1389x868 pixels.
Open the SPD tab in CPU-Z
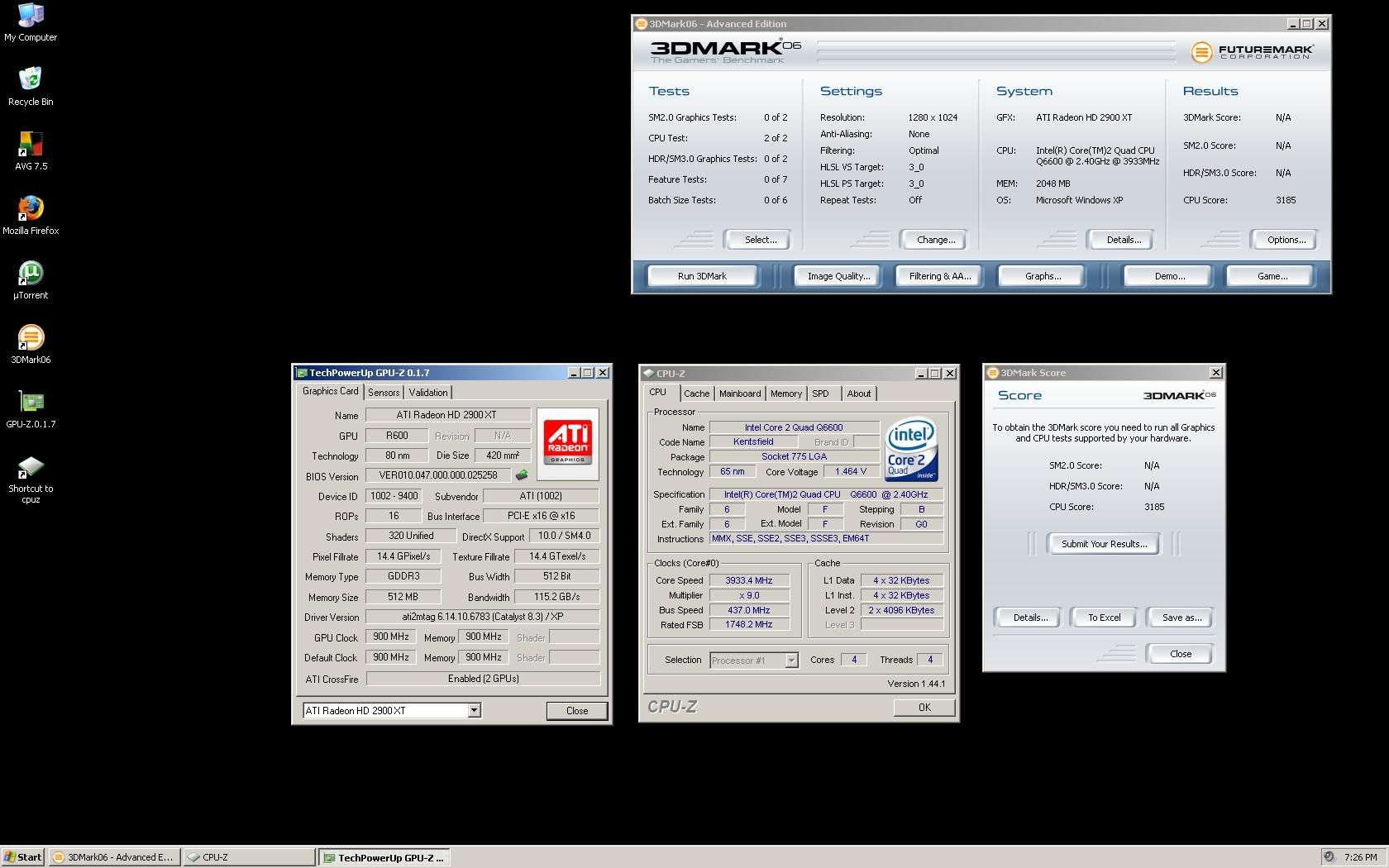(x=820, y=393)
